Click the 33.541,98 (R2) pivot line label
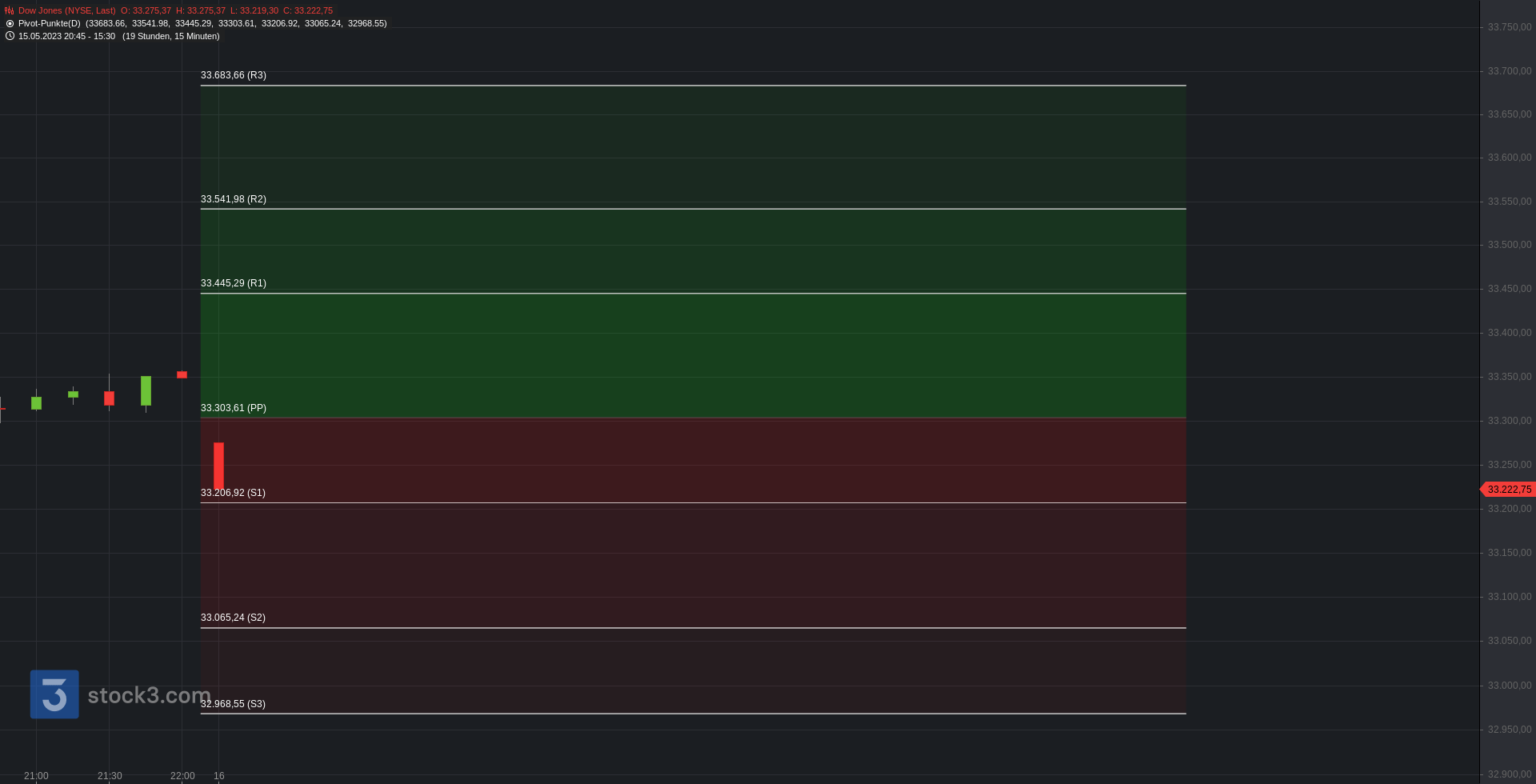Screen dimensions: 1536x784 (x=234, y=199)
